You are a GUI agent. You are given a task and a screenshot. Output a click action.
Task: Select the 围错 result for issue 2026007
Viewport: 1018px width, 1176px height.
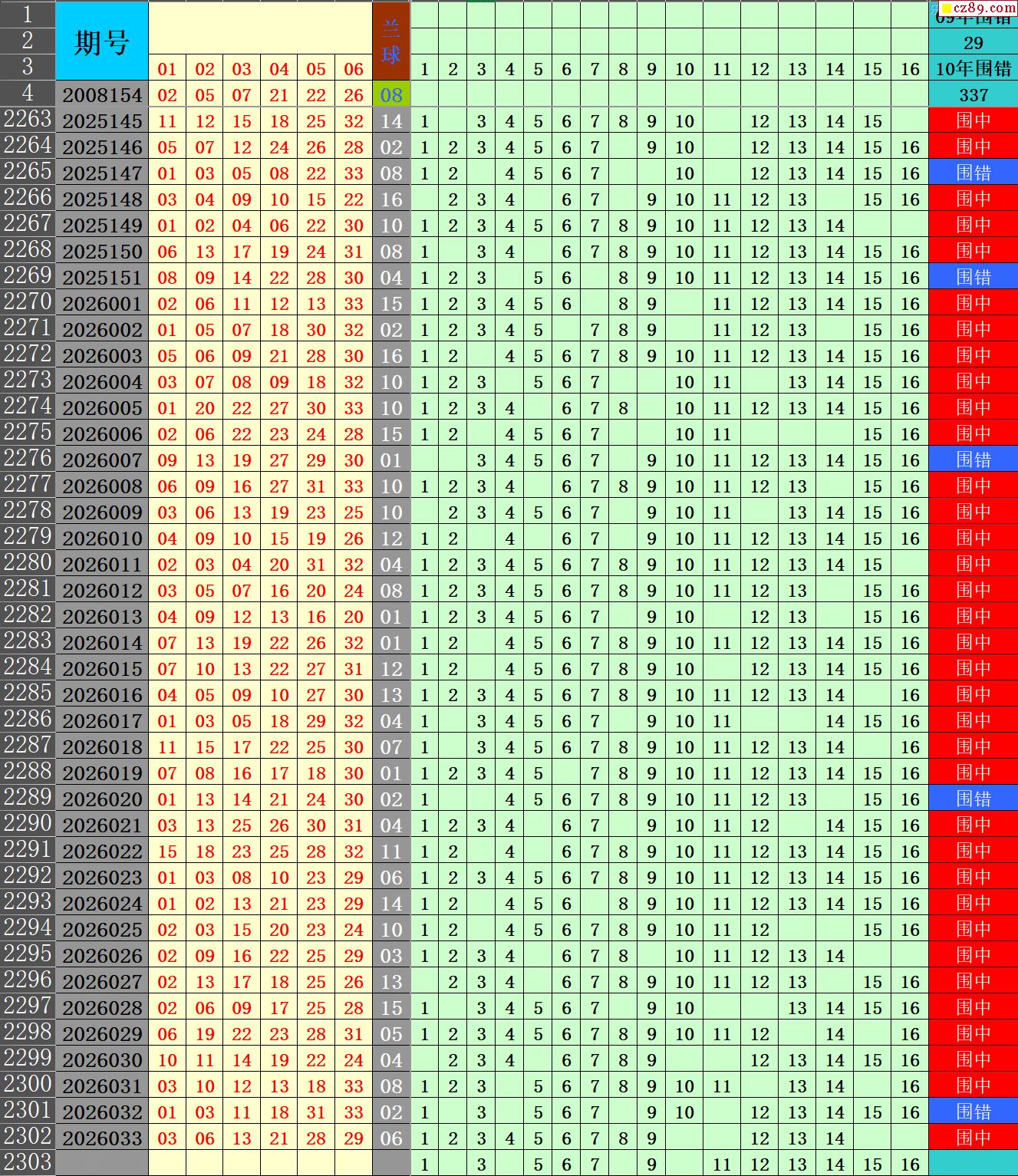(974, 460)
